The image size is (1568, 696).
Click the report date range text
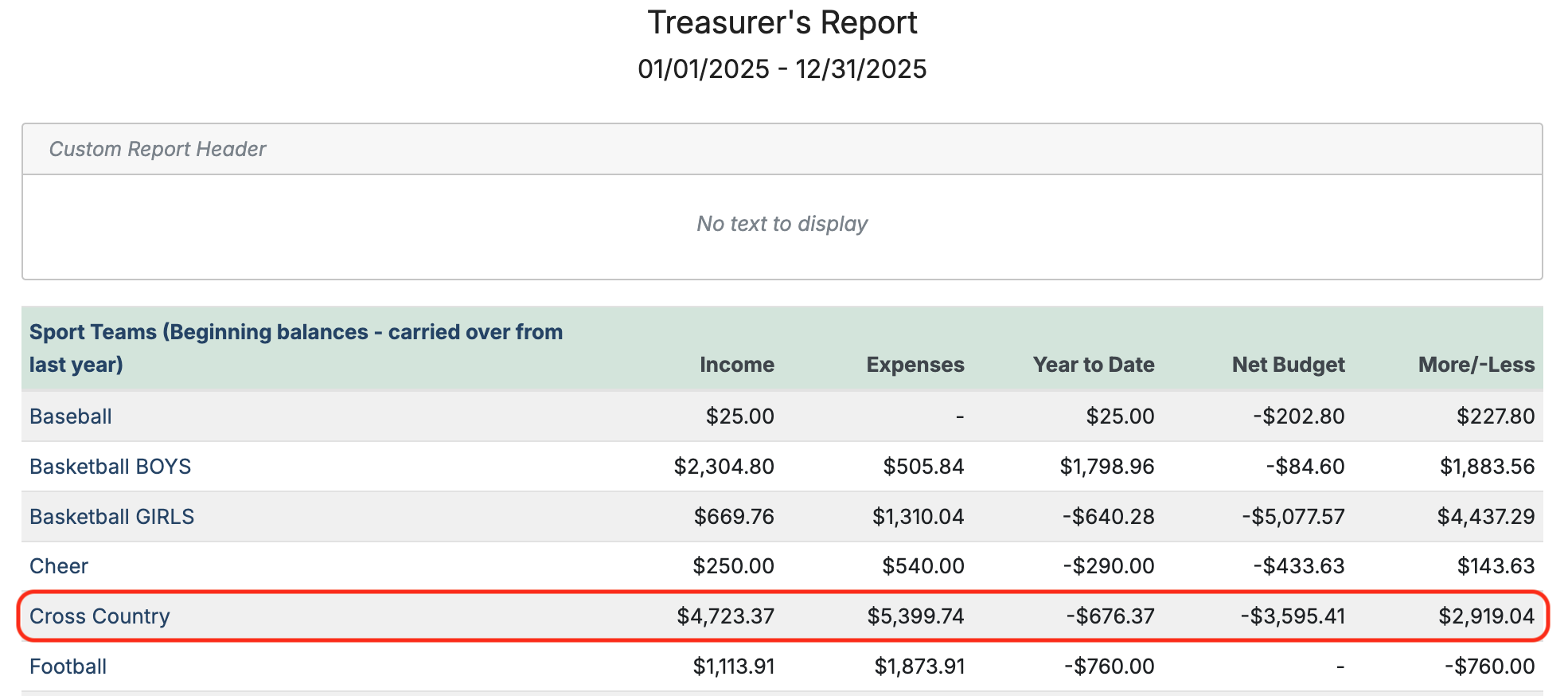tap(782, 69)
